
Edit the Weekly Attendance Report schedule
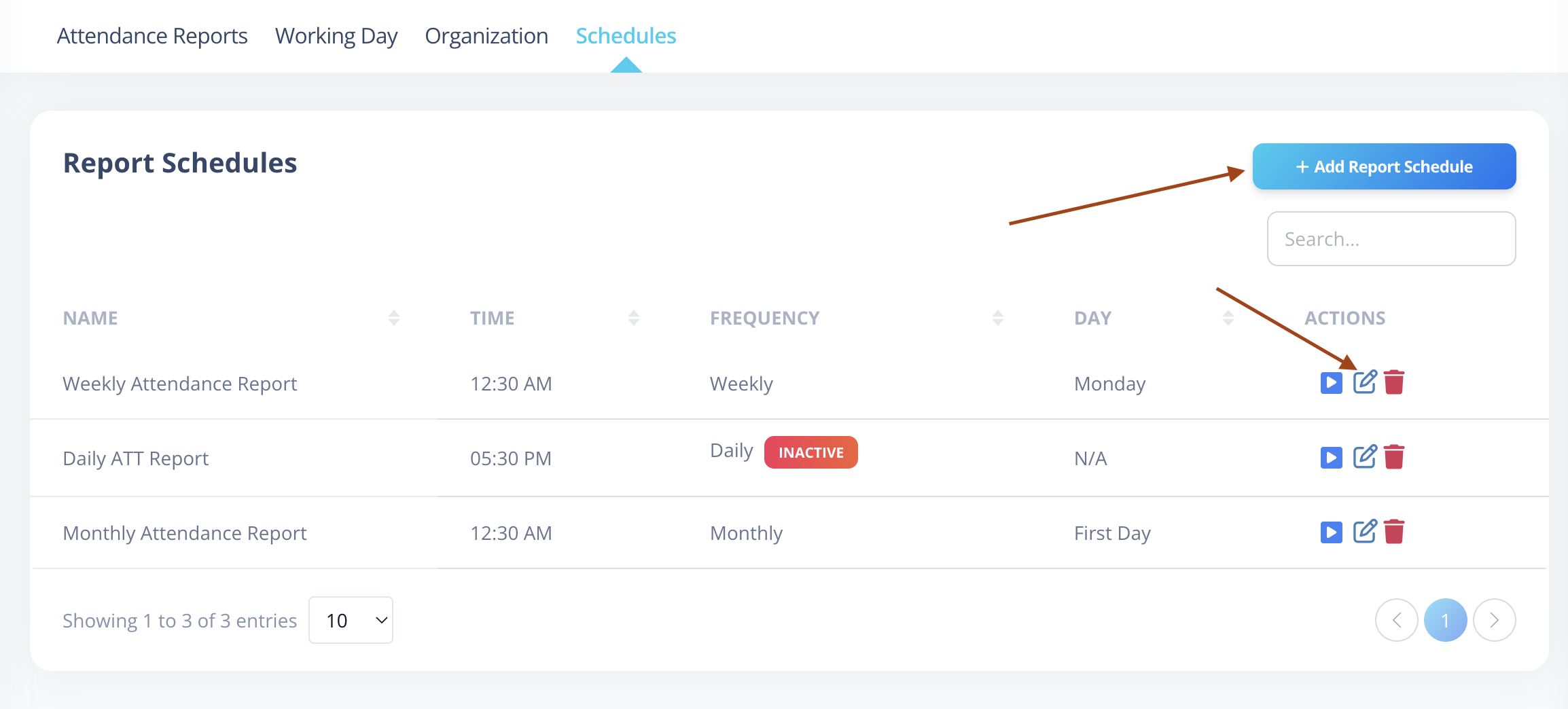pyautogui.click(x=1365, y=382)
